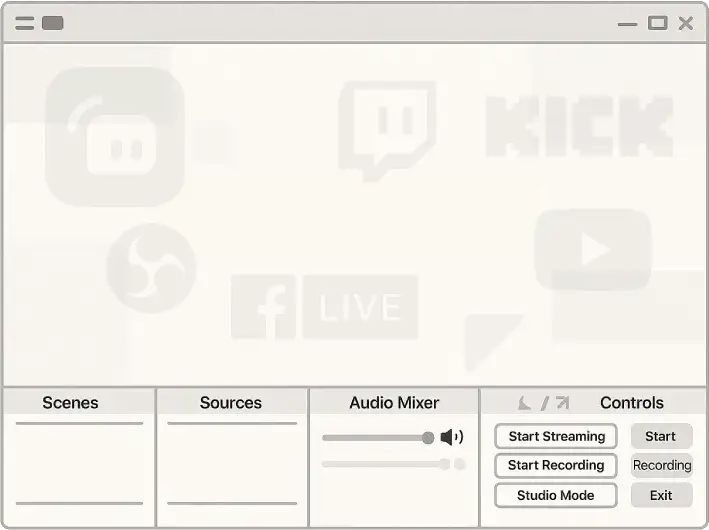Click the gray Recording button
709x530 pixels.
pos(662,465)
